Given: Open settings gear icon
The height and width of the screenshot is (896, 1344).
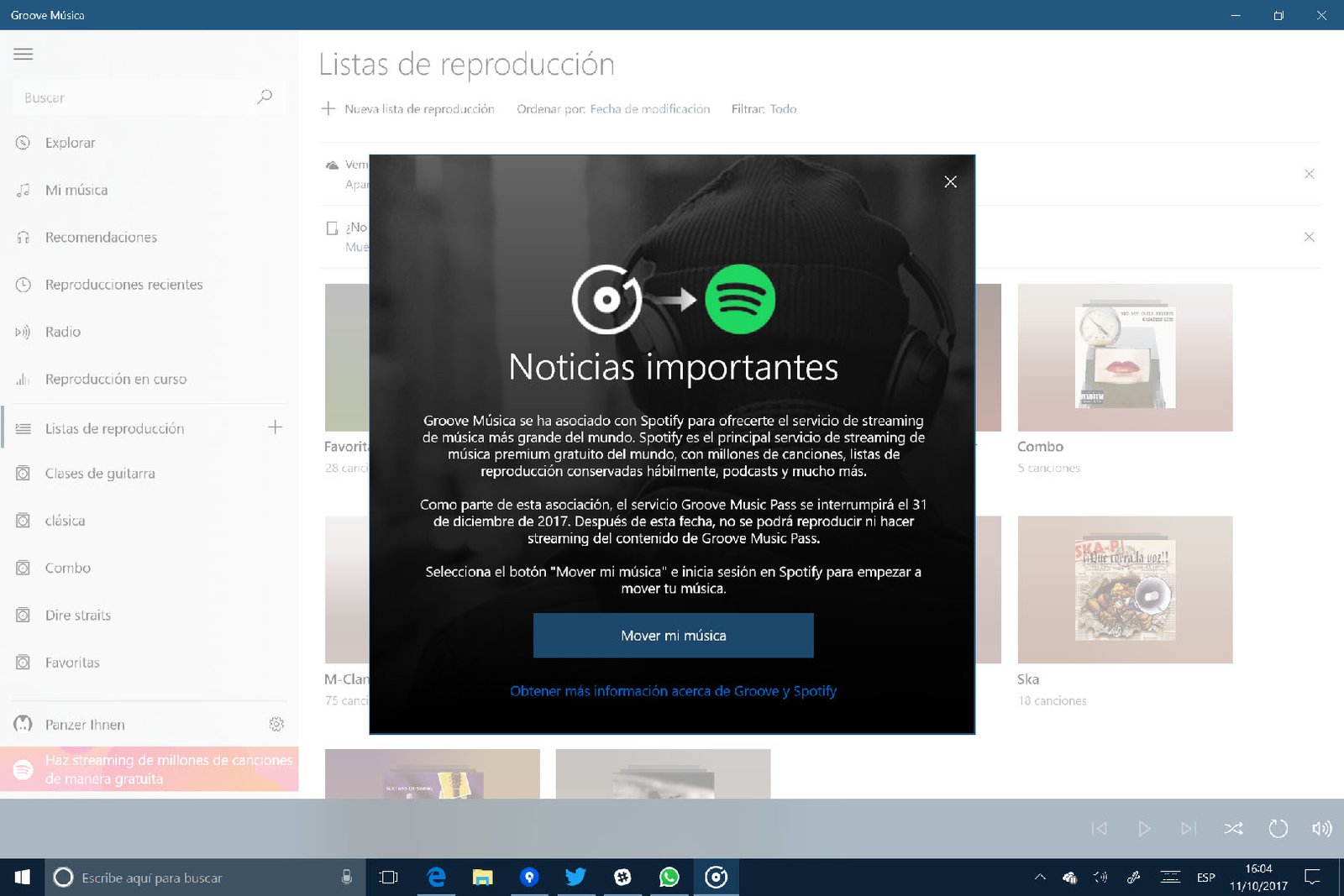Looking at the screenshot, I should click(x=276, y=724).
